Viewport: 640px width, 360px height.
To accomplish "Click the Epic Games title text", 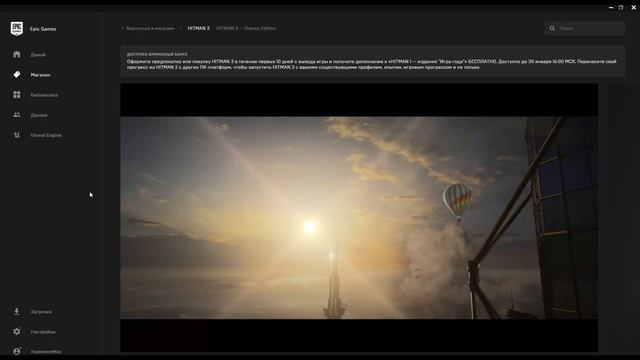I will click(x=43, y=29).
